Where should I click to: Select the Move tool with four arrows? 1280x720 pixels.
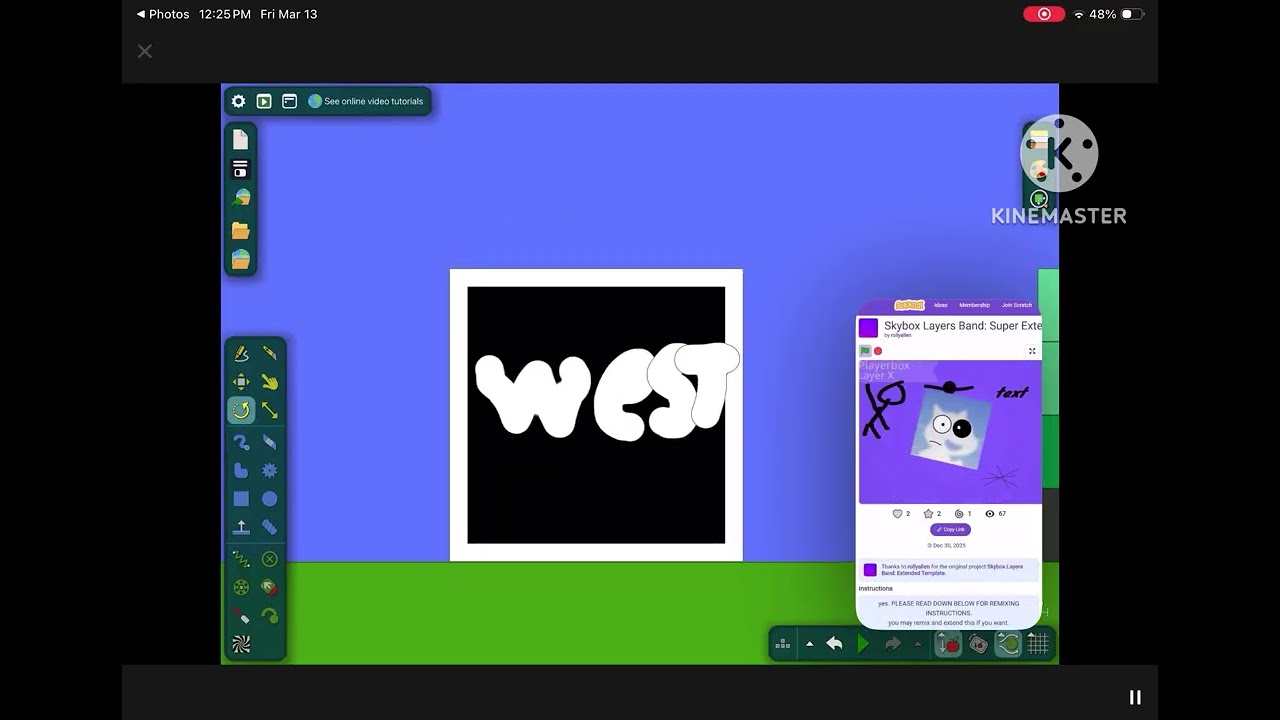[241, 382]
